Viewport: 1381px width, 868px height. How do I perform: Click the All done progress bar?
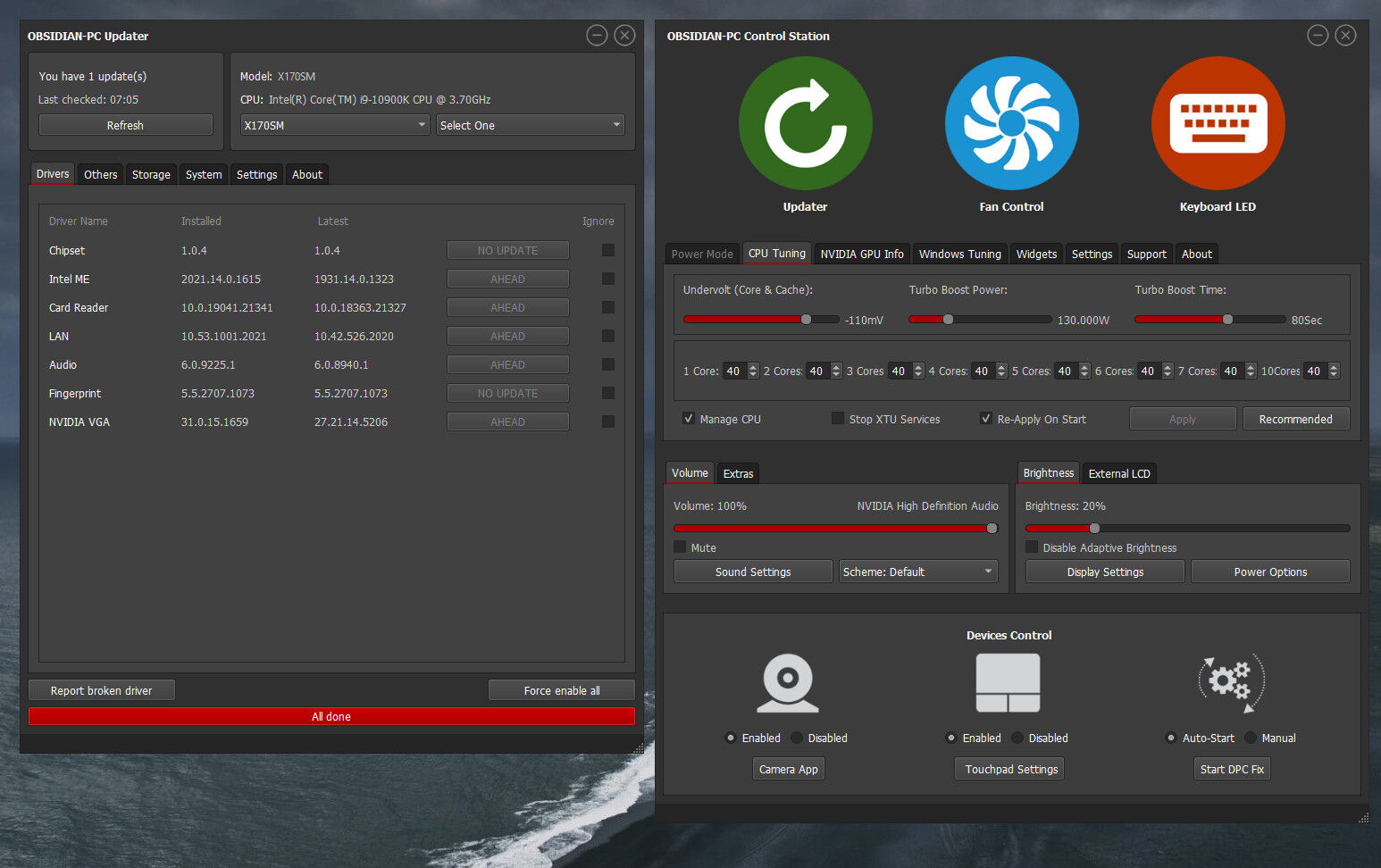pyautogui.click(x=331, y=716)
